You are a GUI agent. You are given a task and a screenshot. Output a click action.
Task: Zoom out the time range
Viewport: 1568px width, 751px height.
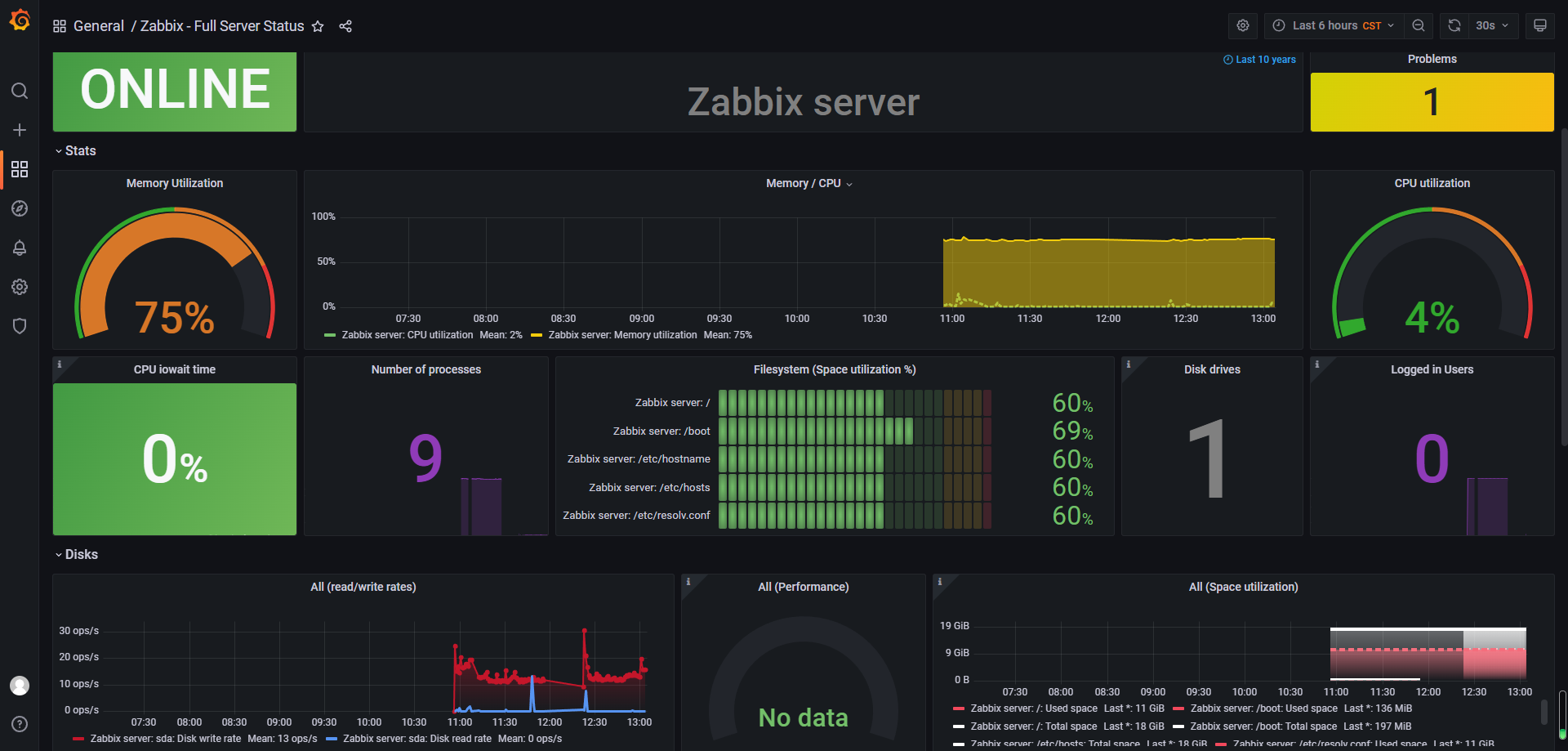(x=1419, y=26)
